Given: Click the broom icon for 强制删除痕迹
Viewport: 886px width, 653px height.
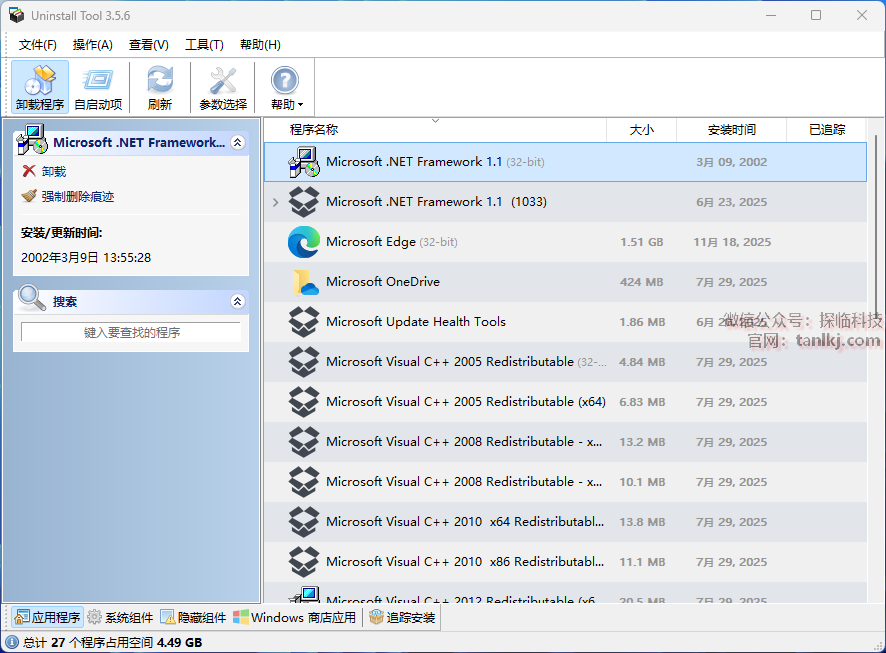Looking at the screenshot, I should 29,196.
